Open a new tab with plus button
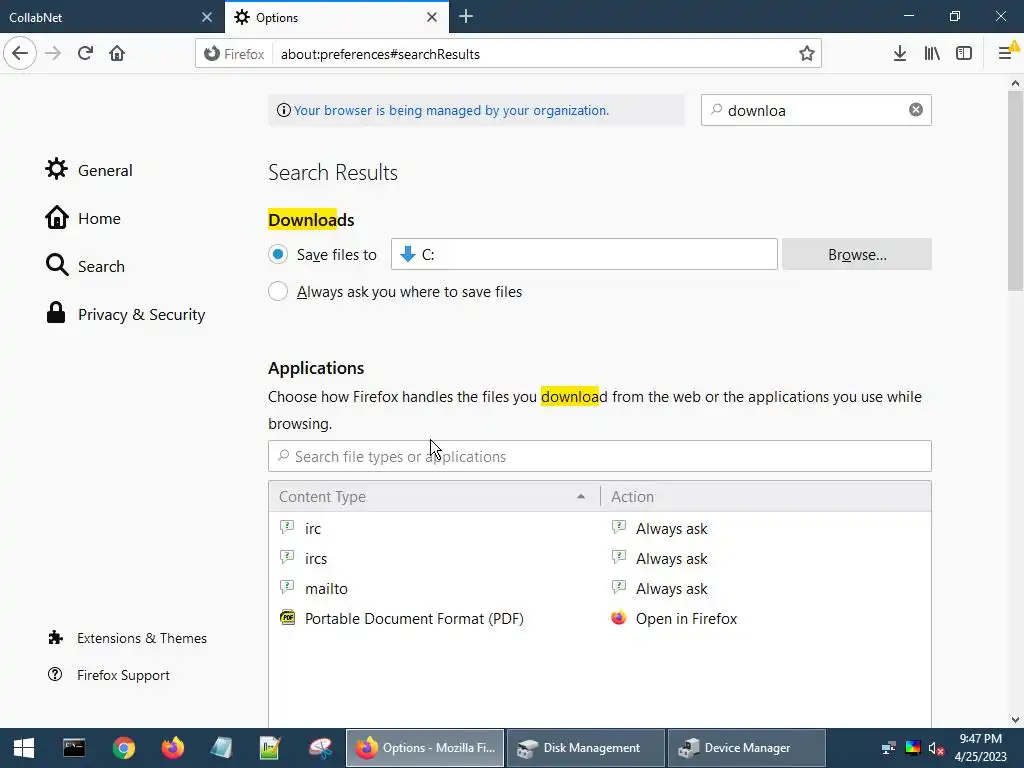 pyautogui.click(x=466, y=17)
